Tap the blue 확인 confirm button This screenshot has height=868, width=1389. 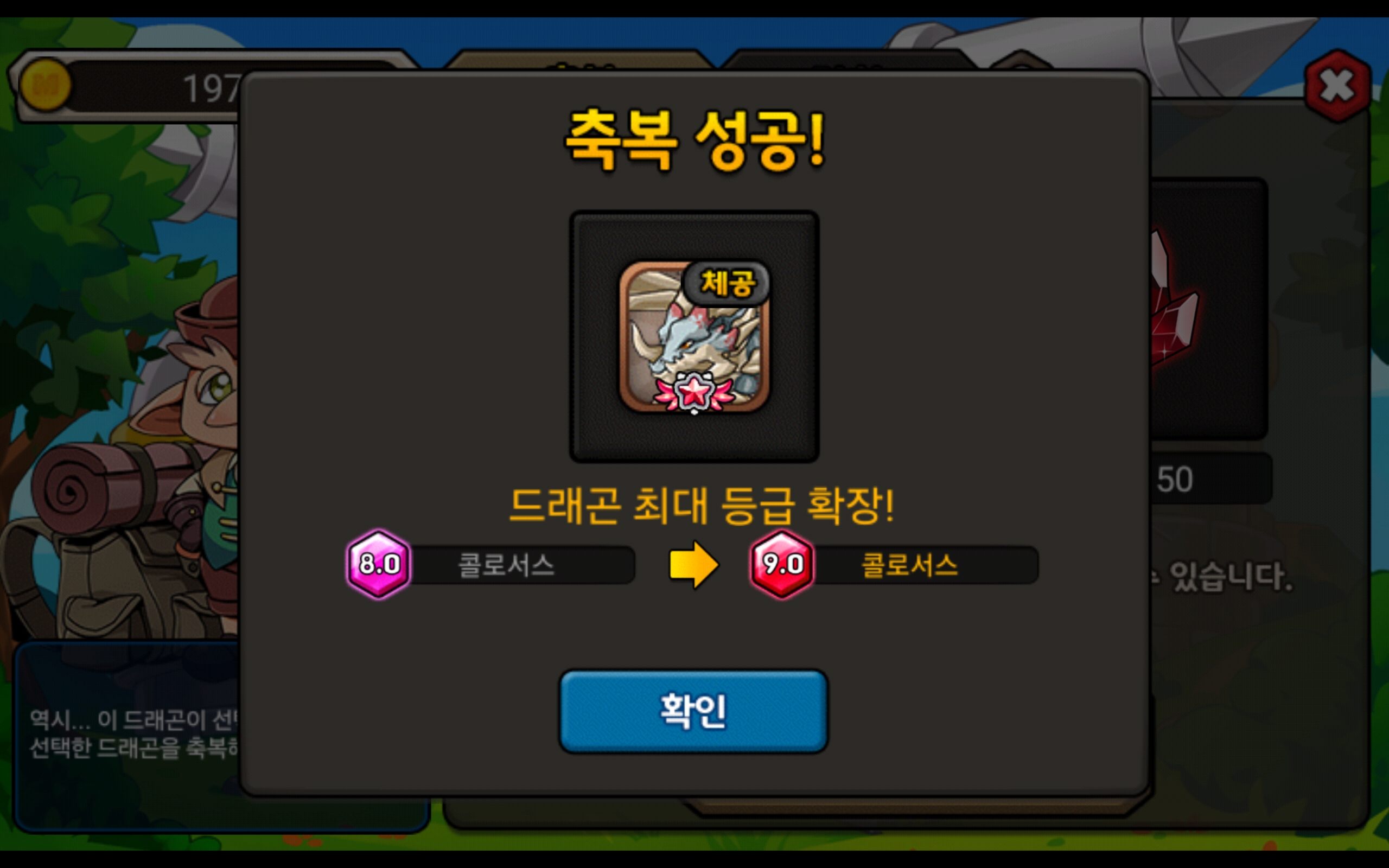(x=693, y=711)
